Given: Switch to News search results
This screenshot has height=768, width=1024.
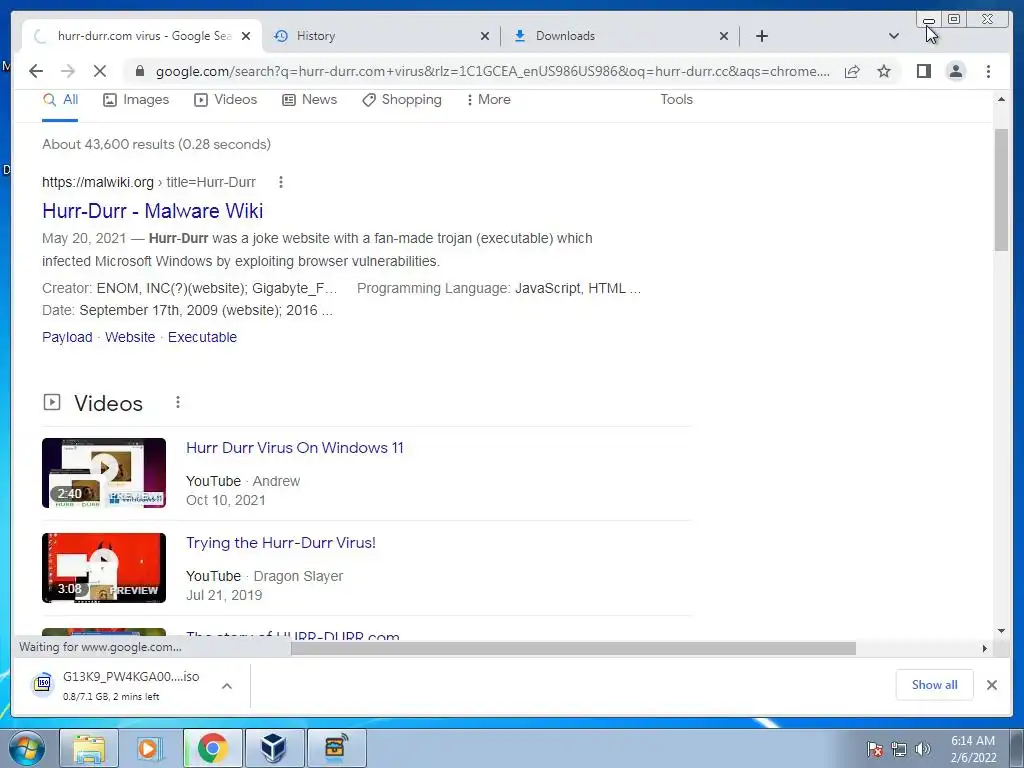Looking at the screenshot, I should (x=310, y=100).
